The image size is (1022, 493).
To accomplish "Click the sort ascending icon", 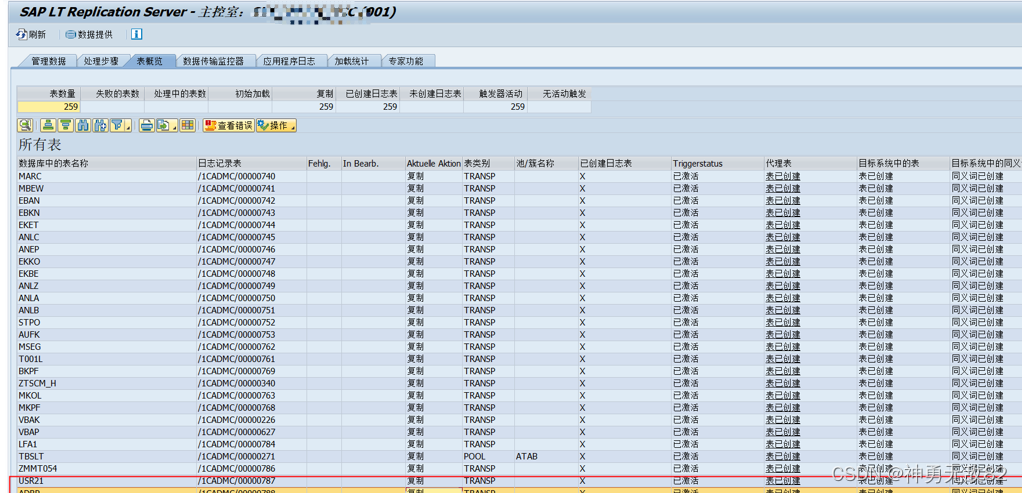I will pos(48,125).
